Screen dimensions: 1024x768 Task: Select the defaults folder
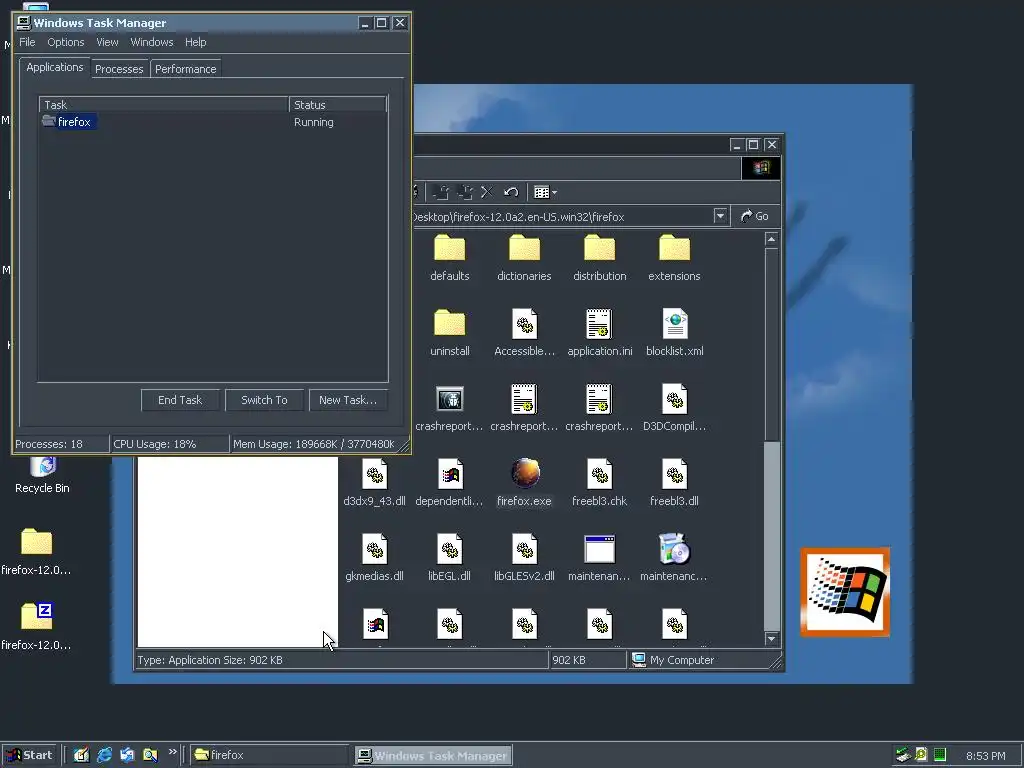(x=449, y=258)
